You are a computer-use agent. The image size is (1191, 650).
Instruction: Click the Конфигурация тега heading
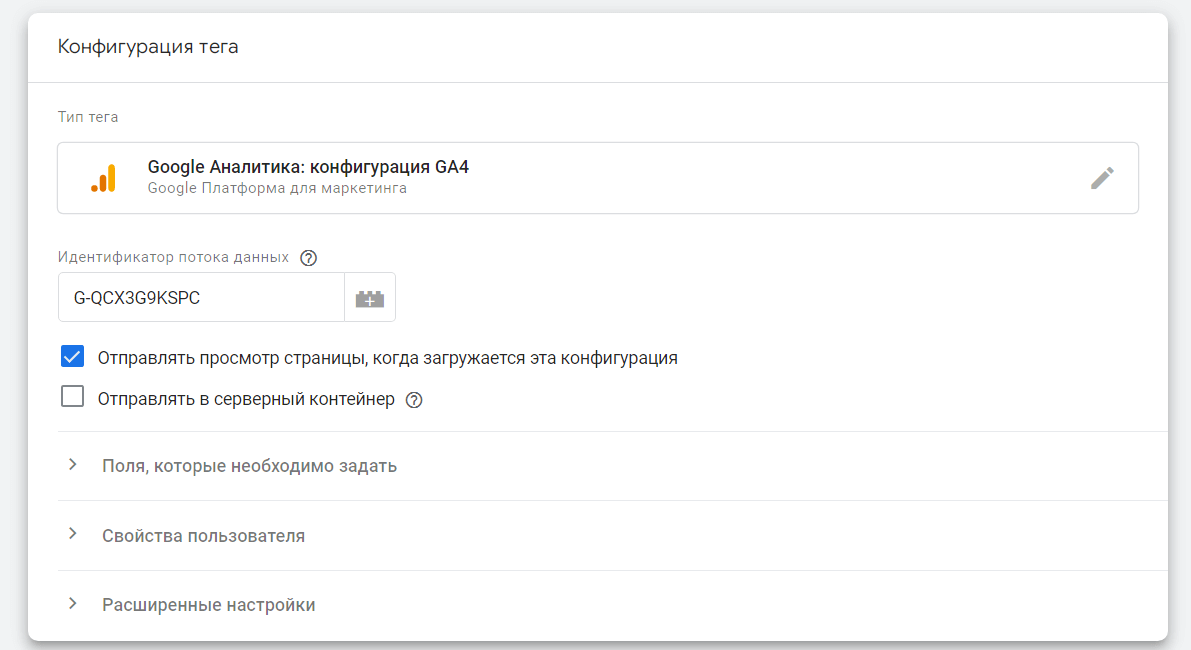(x=148, y=47)
